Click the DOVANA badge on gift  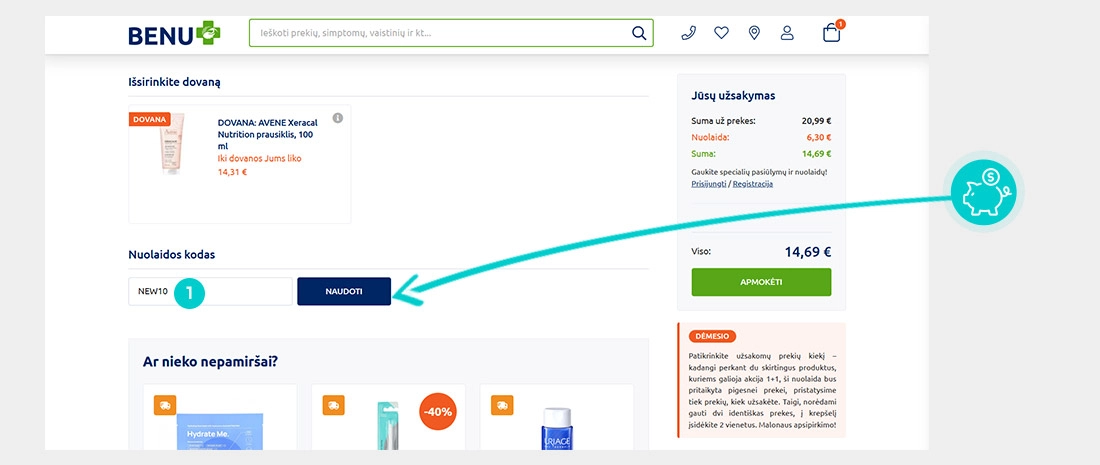coord(150,119)
